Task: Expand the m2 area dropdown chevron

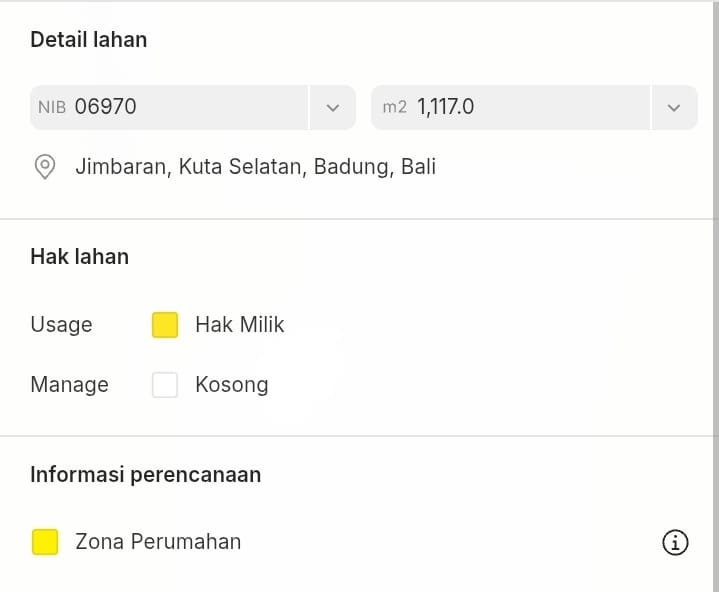Action: pos(674,107)
